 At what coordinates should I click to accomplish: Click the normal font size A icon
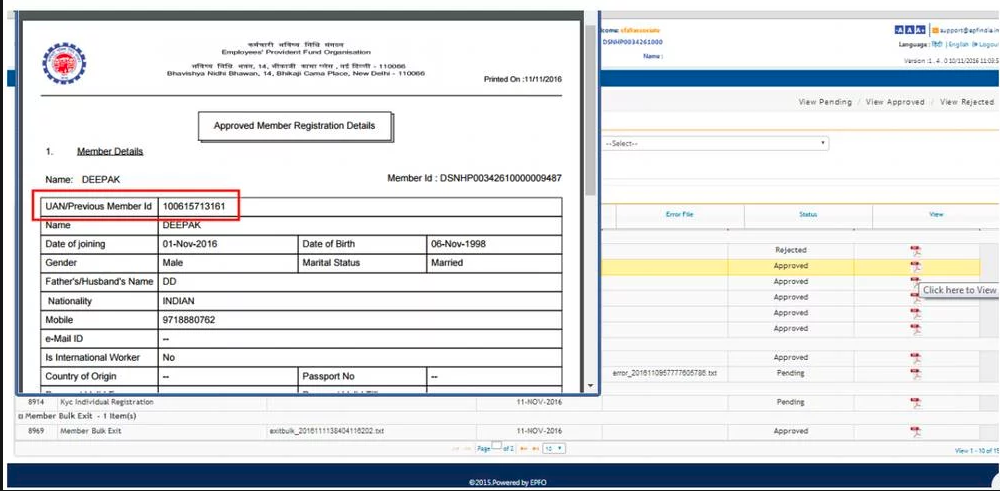tap(910, 31)
